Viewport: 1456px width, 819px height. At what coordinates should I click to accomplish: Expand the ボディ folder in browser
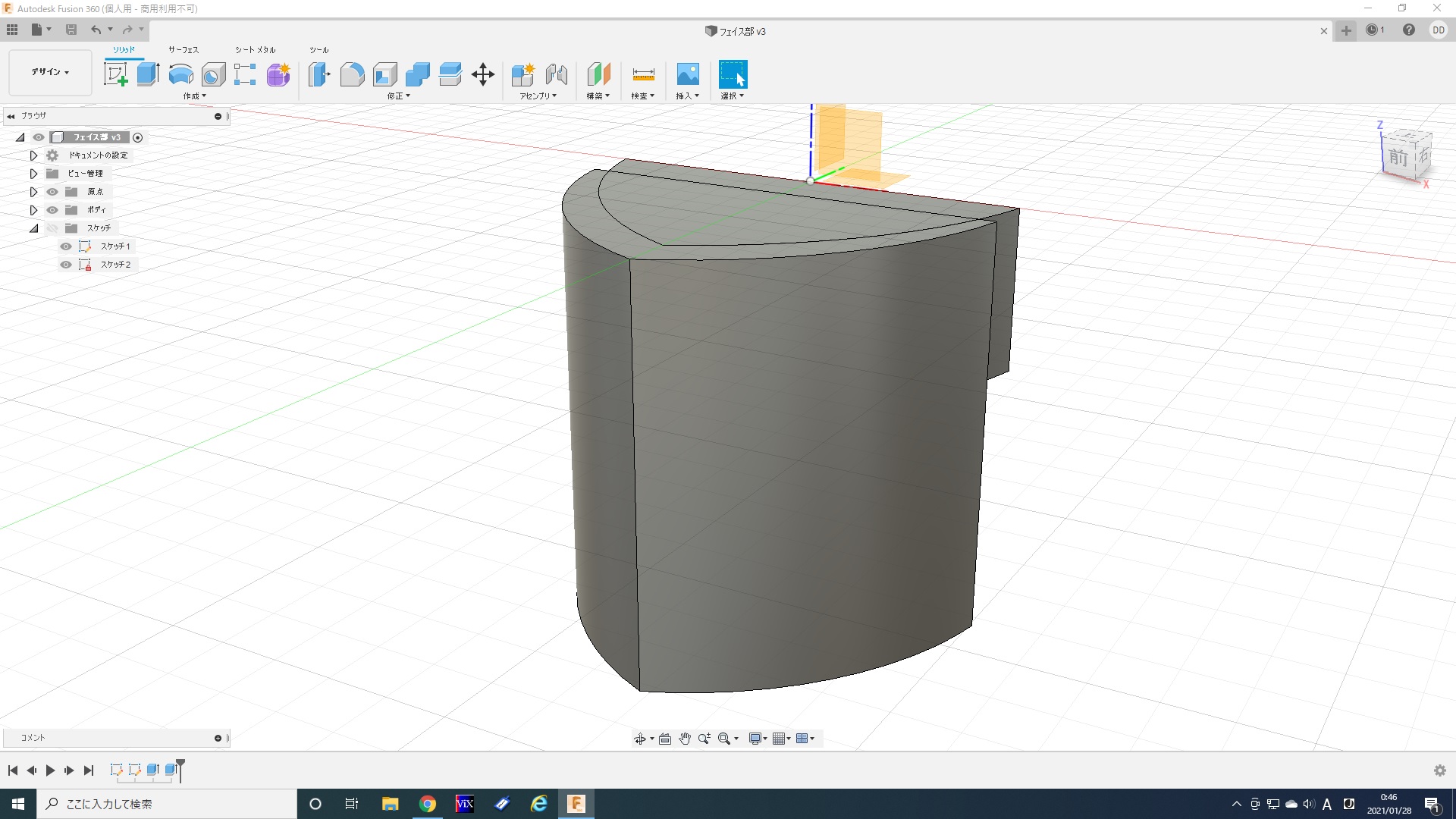point(33,210)
